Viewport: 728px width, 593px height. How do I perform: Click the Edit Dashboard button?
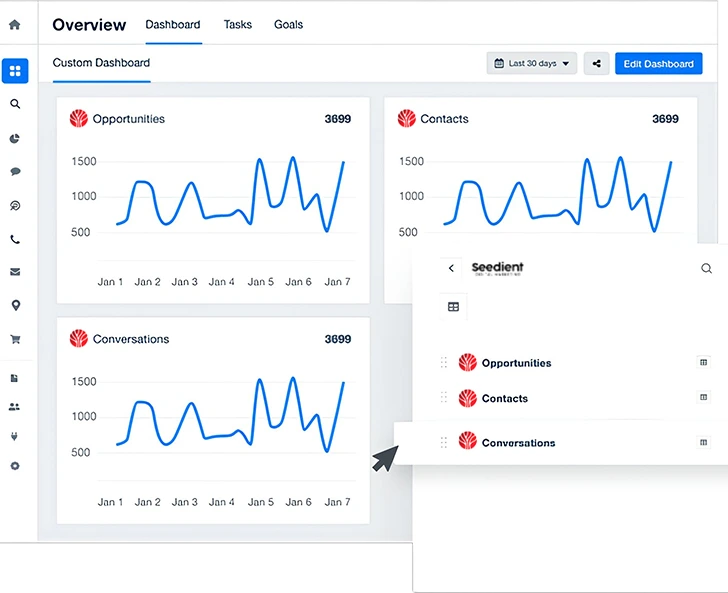tap(658, 64)
